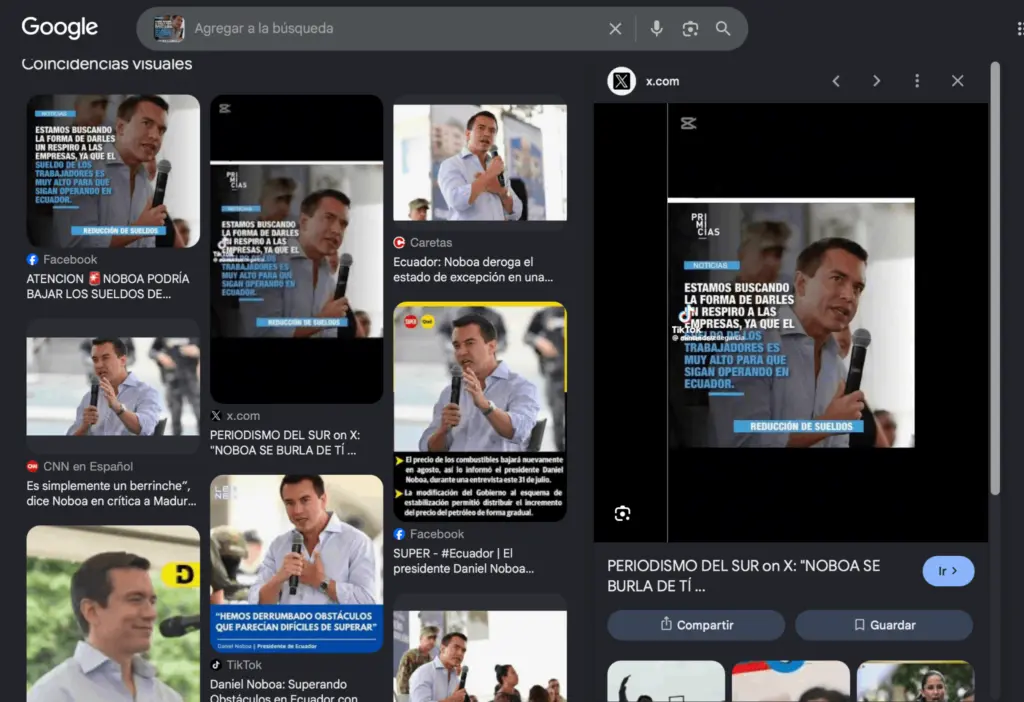Open Facebook result 'ATENCION NOBOA PODRÍA BAJAR'
This screenshot has height=702, width=1024.
(108, 286)
